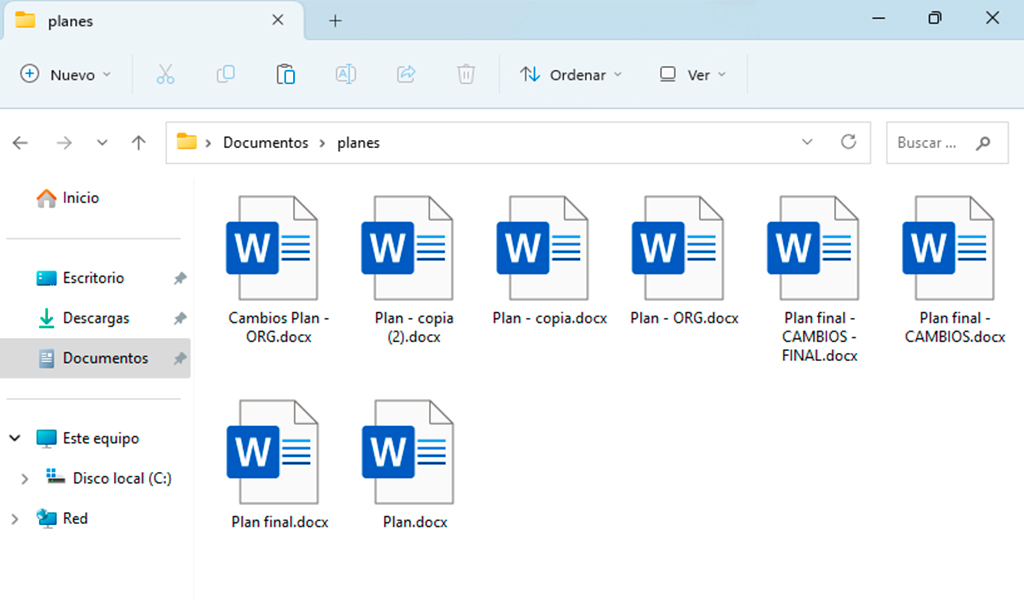
Task: Click Documentos in the address breadcrumb
Action: (265, 143)
